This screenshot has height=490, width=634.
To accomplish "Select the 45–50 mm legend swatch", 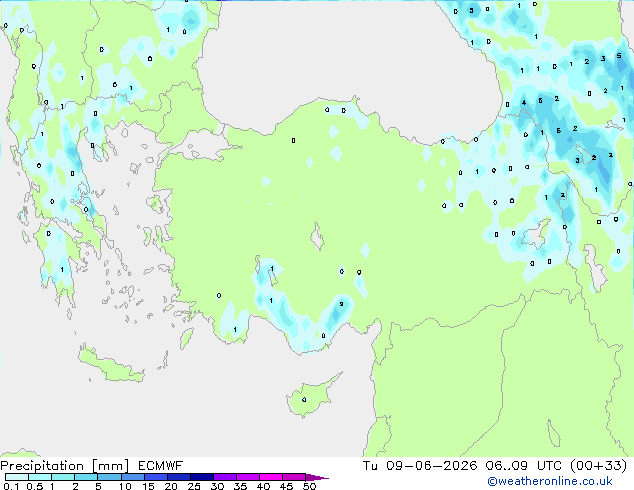I will (x=293, y=477).
